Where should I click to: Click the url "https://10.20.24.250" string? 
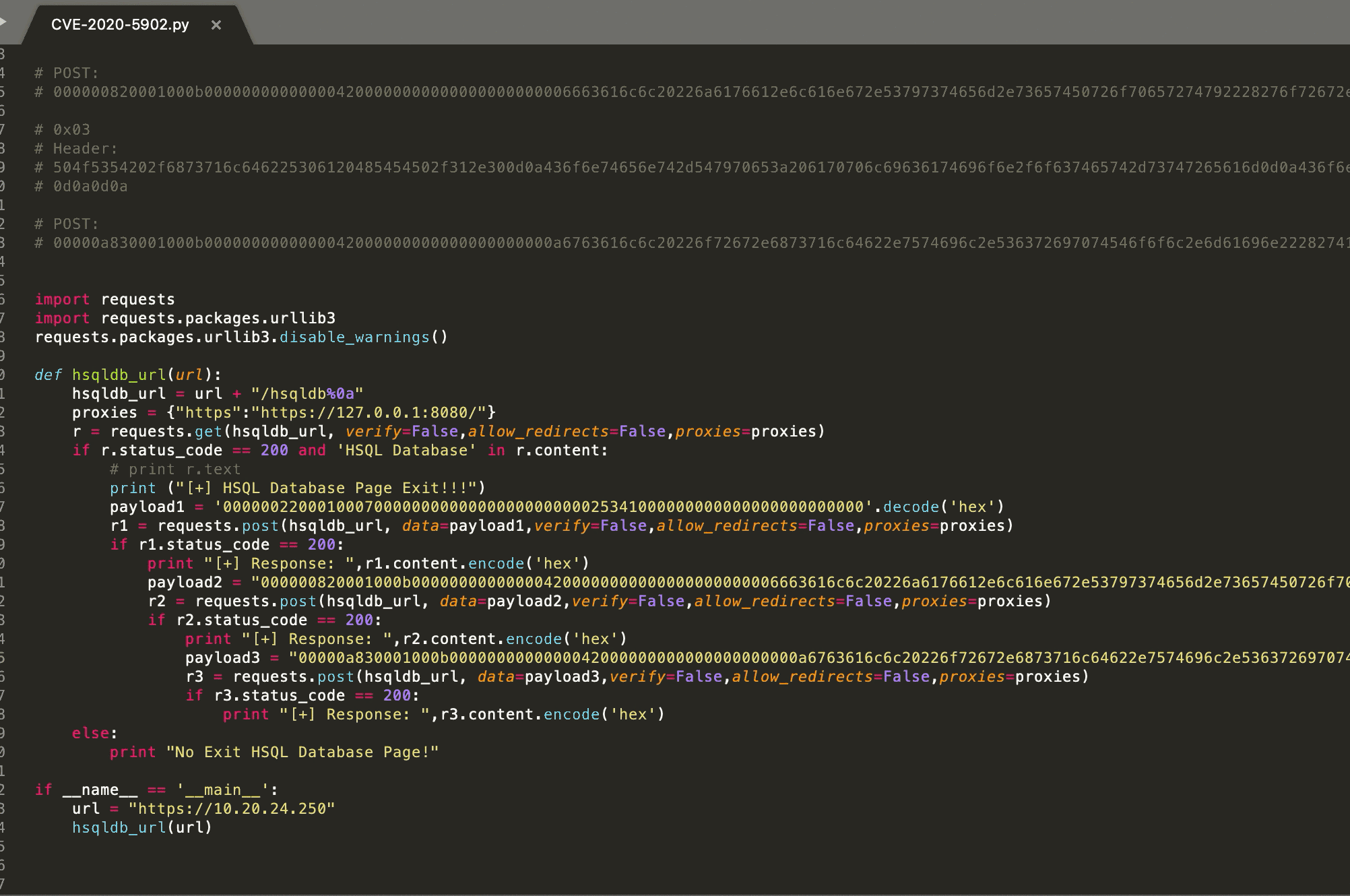click(x=231, y=808)
